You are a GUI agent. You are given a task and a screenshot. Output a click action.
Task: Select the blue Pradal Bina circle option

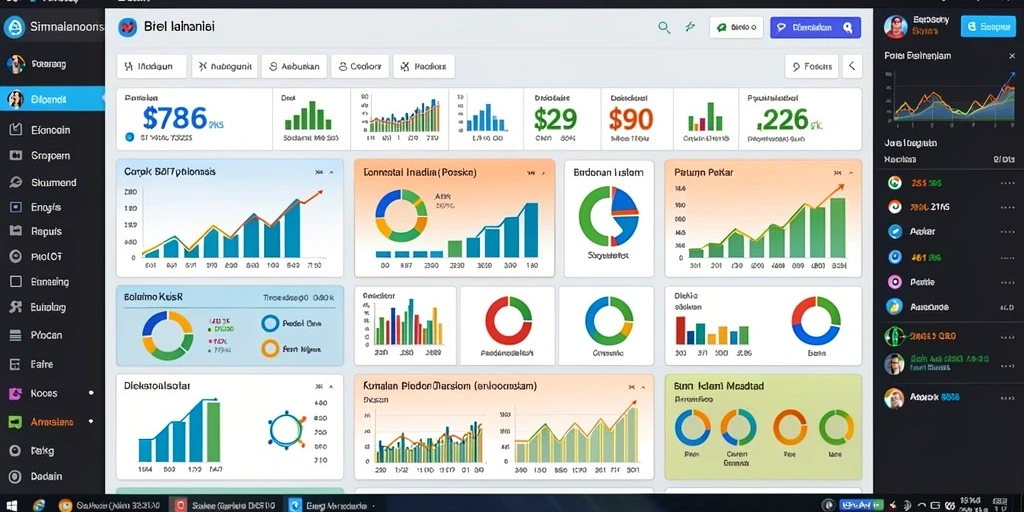[x=270, y=323]
